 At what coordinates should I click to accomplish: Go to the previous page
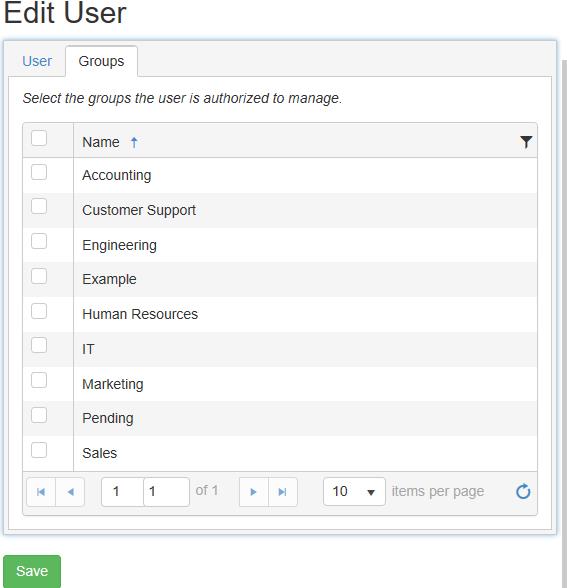70,492
